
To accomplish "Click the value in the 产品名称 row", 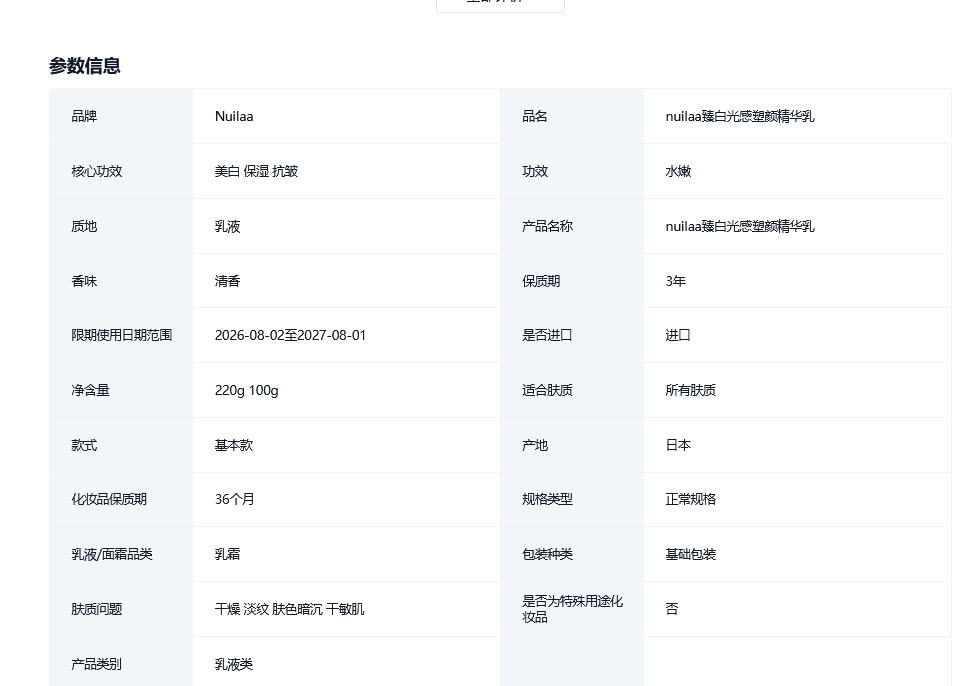I will point(739,226).
